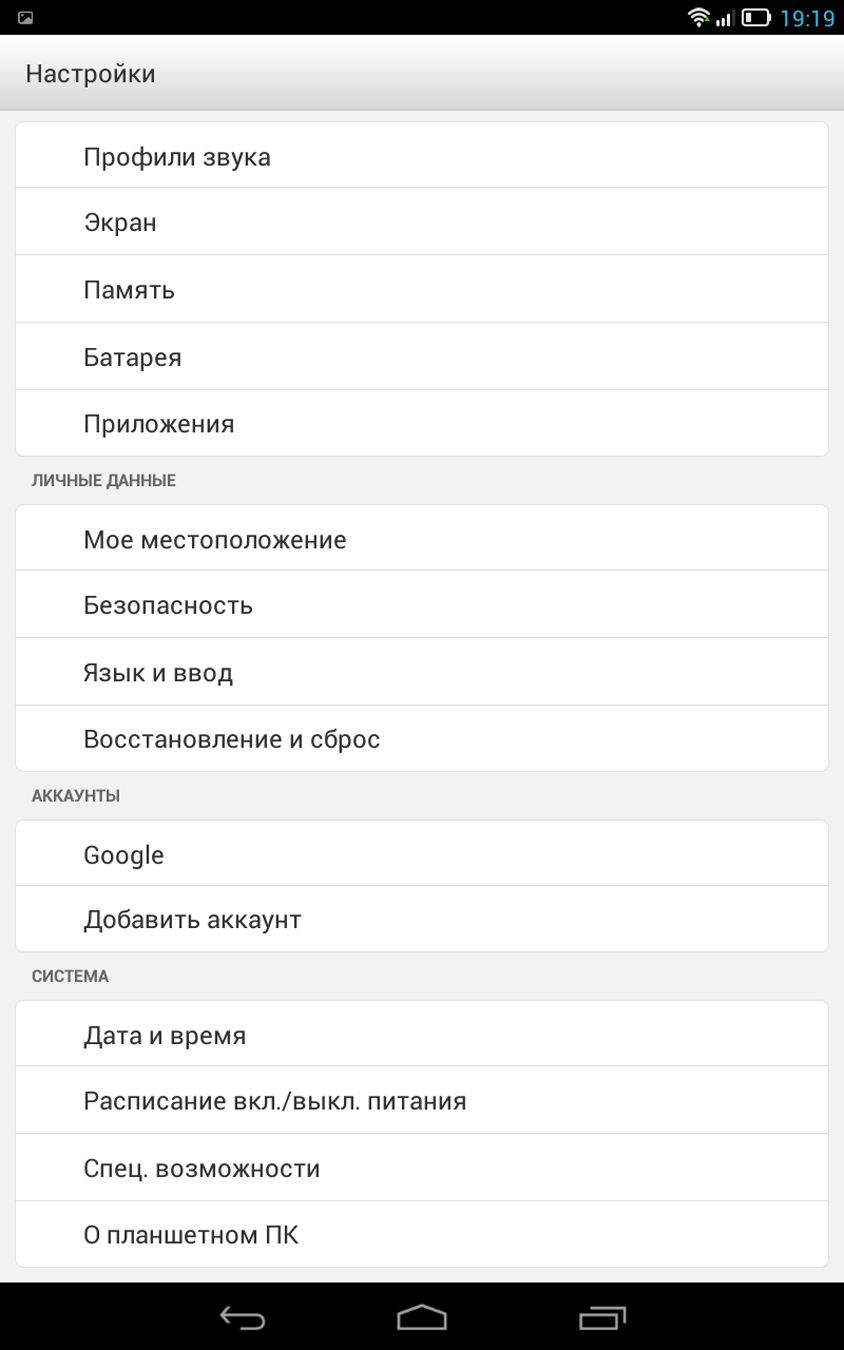Open Восстановление и сброс
The image size is (844, 1350).
[x=422, y=739]
